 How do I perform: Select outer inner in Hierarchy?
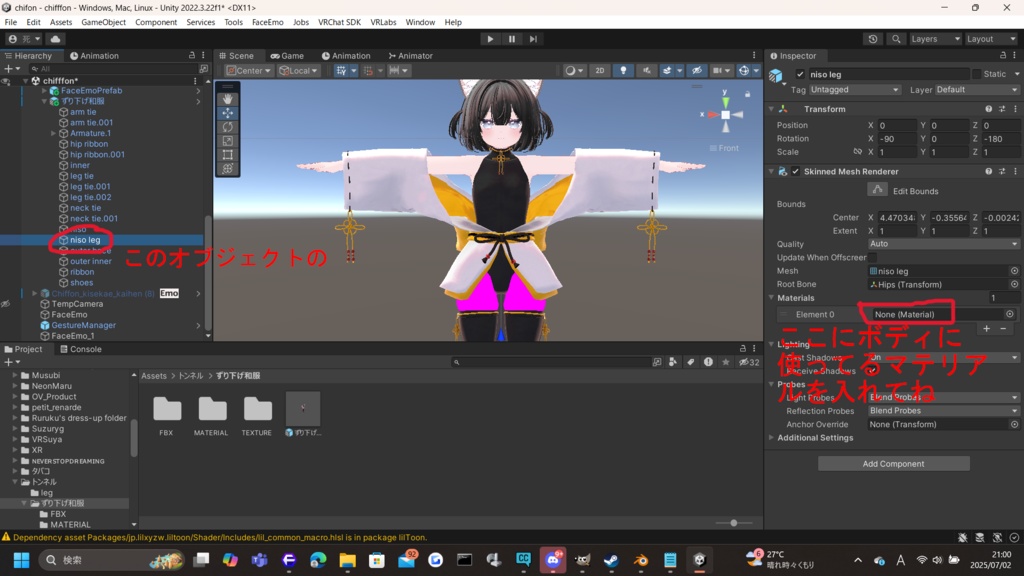point(91,261)
